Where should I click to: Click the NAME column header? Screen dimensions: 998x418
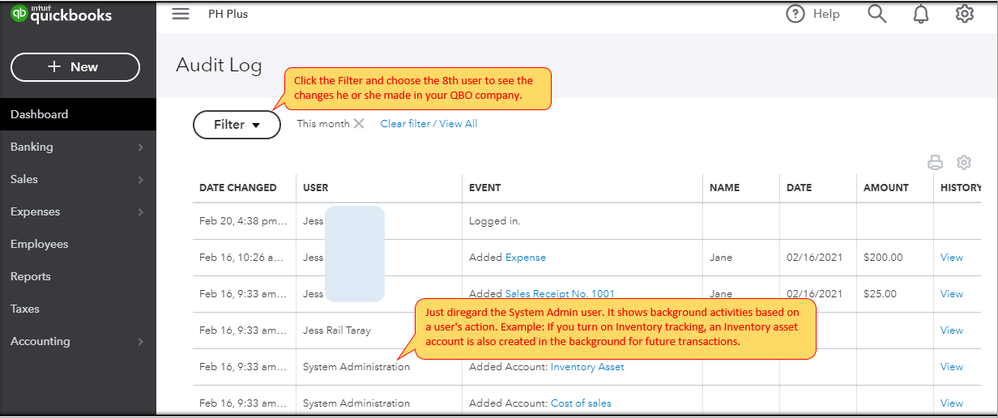(724, 188)
